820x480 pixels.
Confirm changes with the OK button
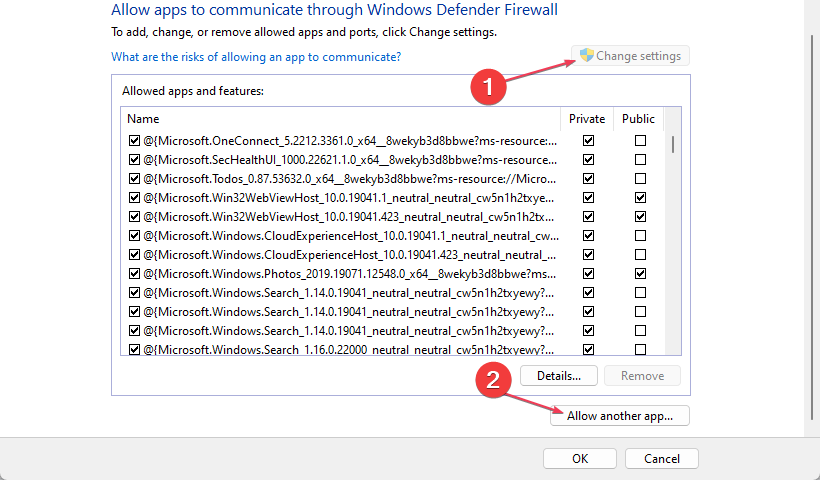pyautogui.click(x=580, y=459)
